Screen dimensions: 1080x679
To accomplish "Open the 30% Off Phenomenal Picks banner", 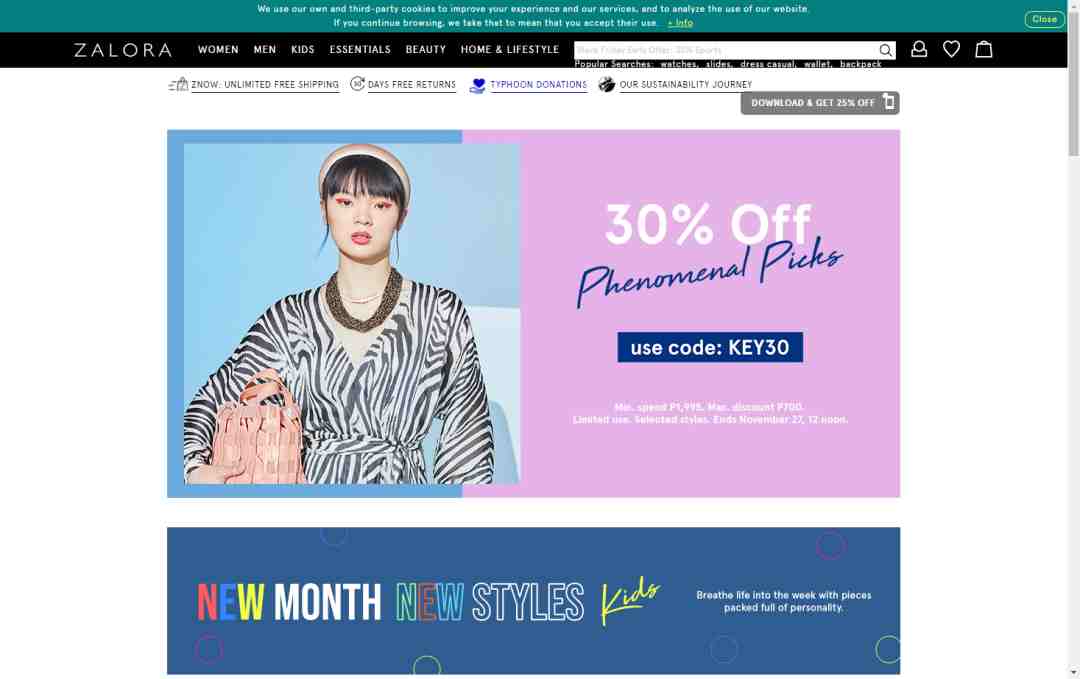I will pyautogui.click(x=533, y=313).
